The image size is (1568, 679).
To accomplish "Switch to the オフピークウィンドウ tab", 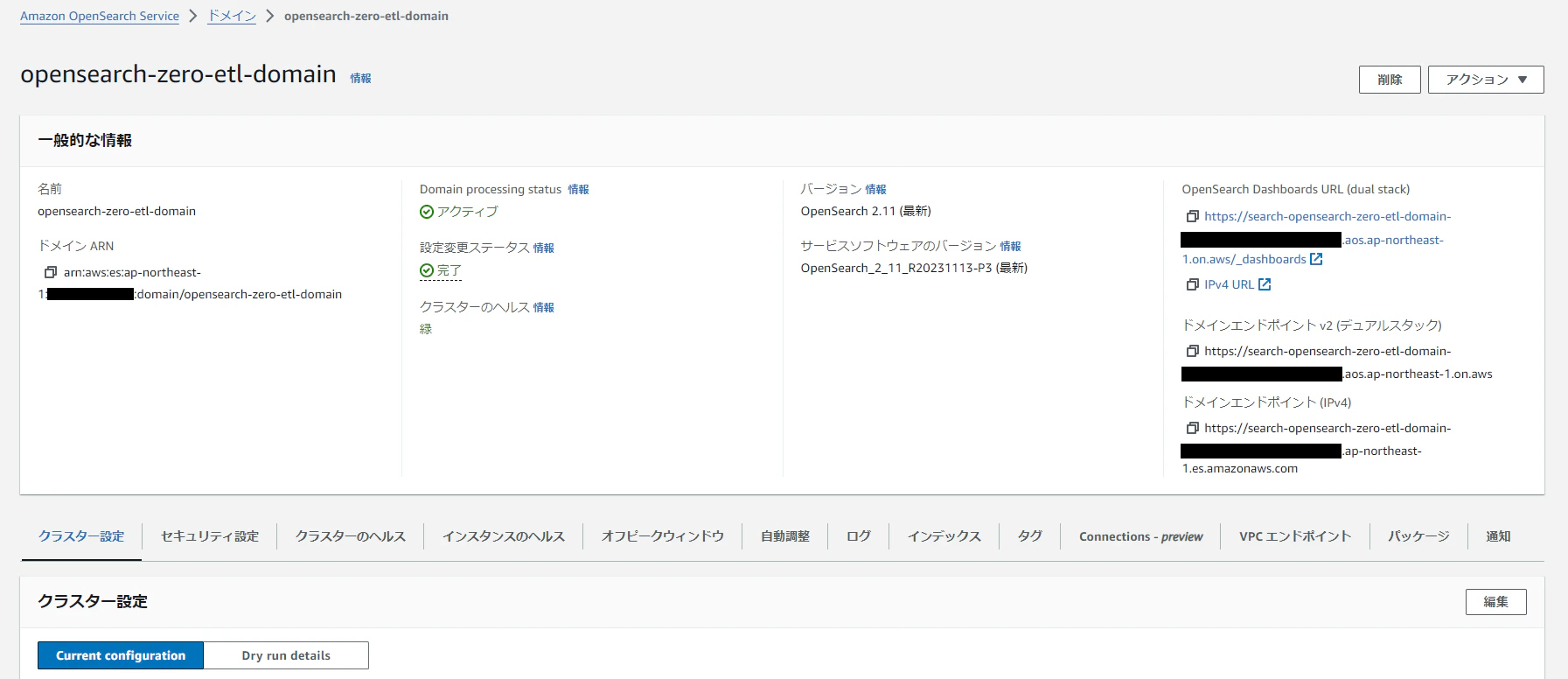I will [x=663, y=536].
